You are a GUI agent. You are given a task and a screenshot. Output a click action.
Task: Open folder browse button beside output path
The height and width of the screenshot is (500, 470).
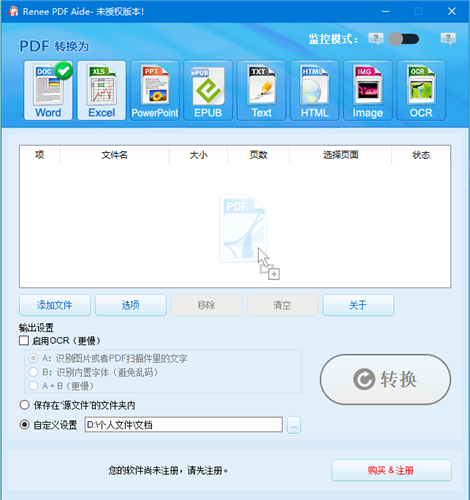[x=294, y=425]
